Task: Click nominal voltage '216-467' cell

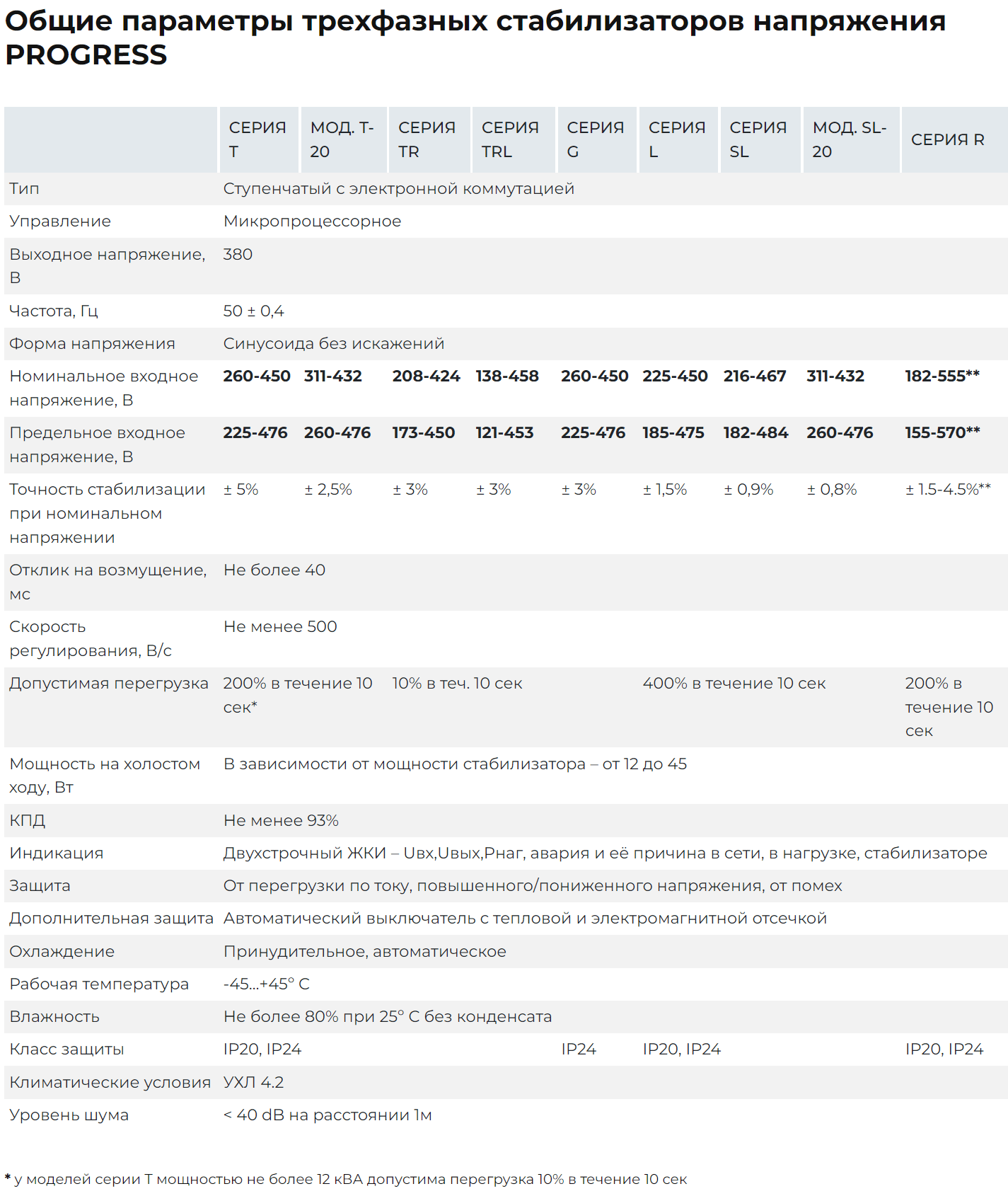Action: pyautogui.click(x=755, y=376)
